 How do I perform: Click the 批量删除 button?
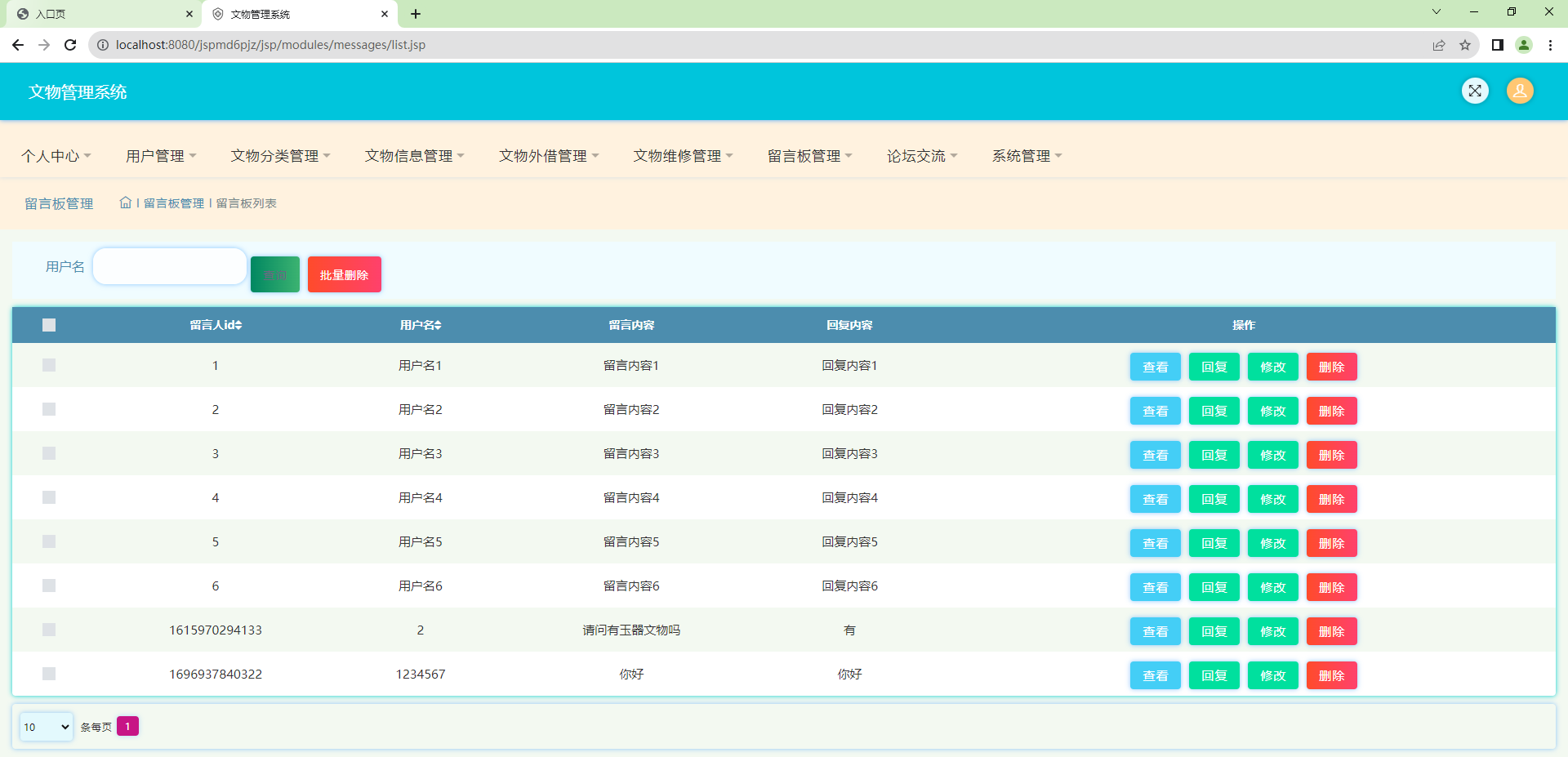coord(344,274)
